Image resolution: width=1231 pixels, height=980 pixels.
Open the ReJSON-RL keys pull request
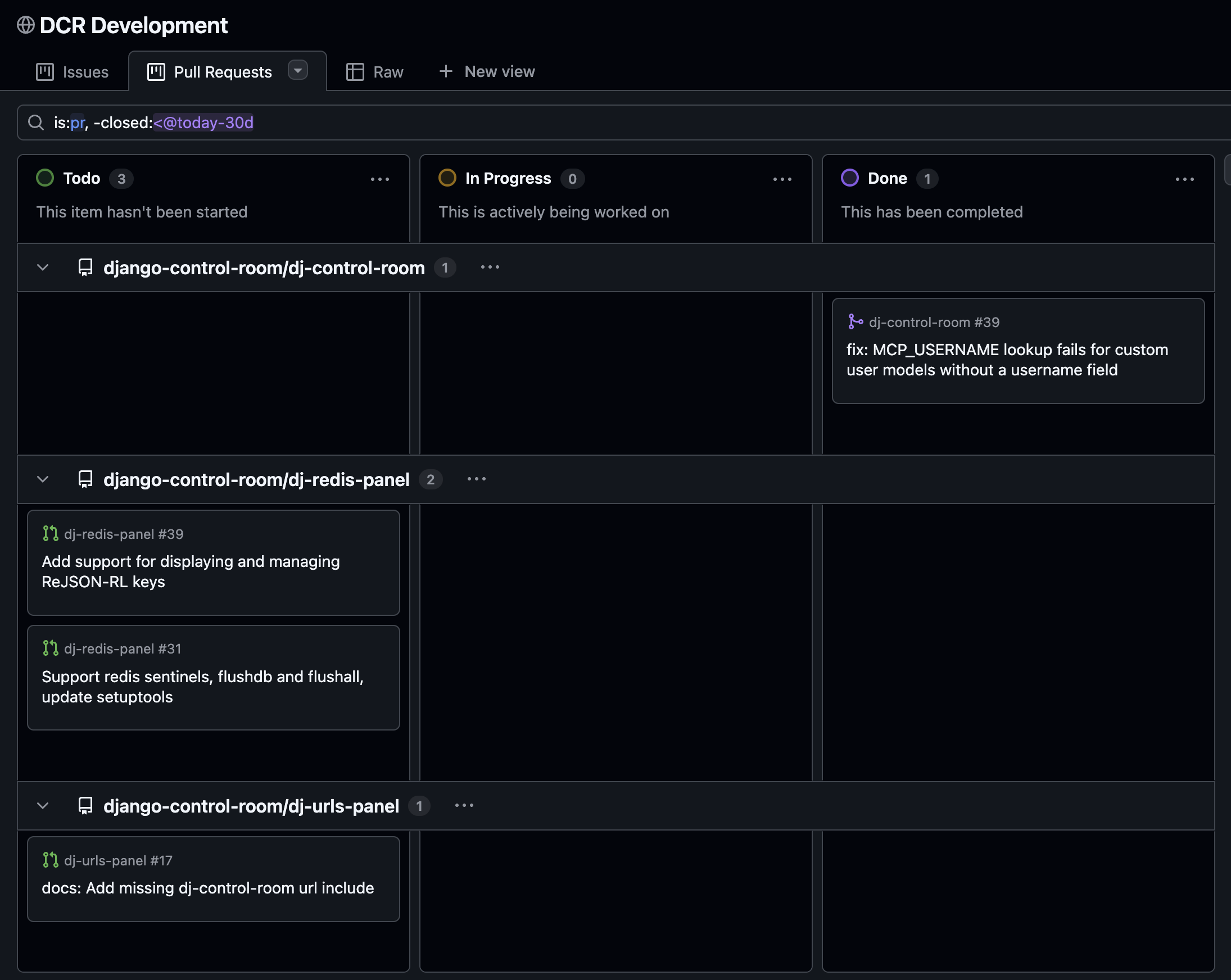pos(191,571)
